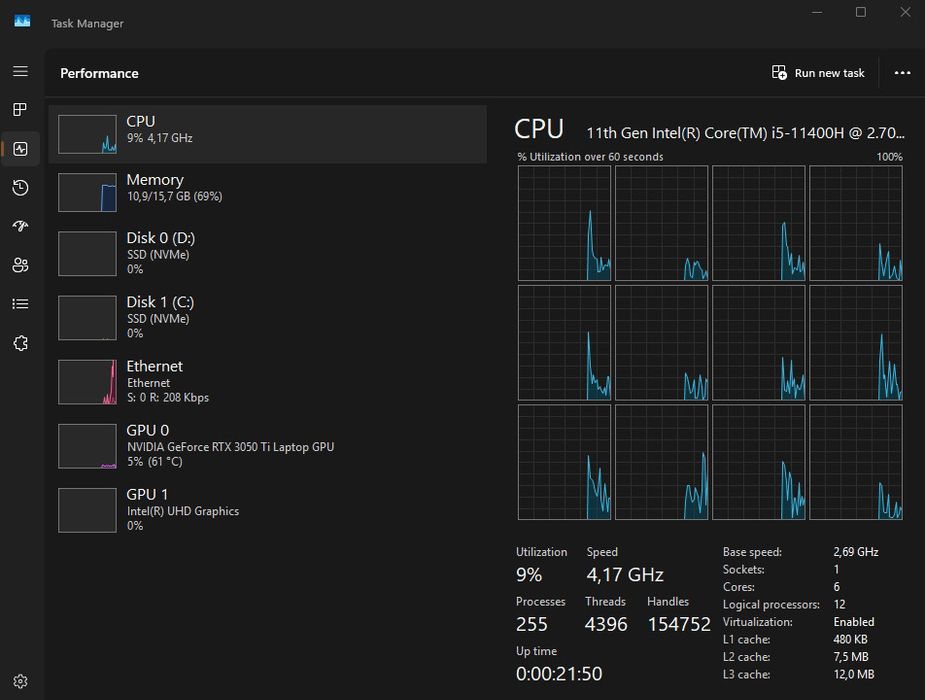The image size is (925, 700).
Task: Click the Up time value 0:00:21:50
Action: (x=559, y=673)
